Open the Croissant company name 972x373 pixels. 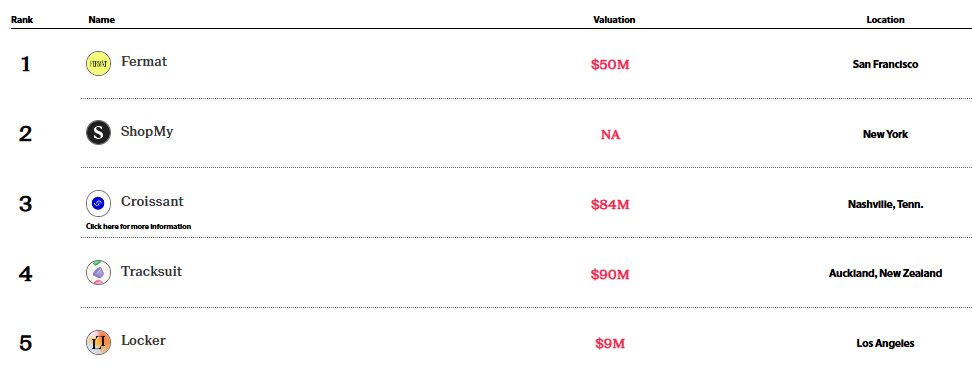(152, 201)
